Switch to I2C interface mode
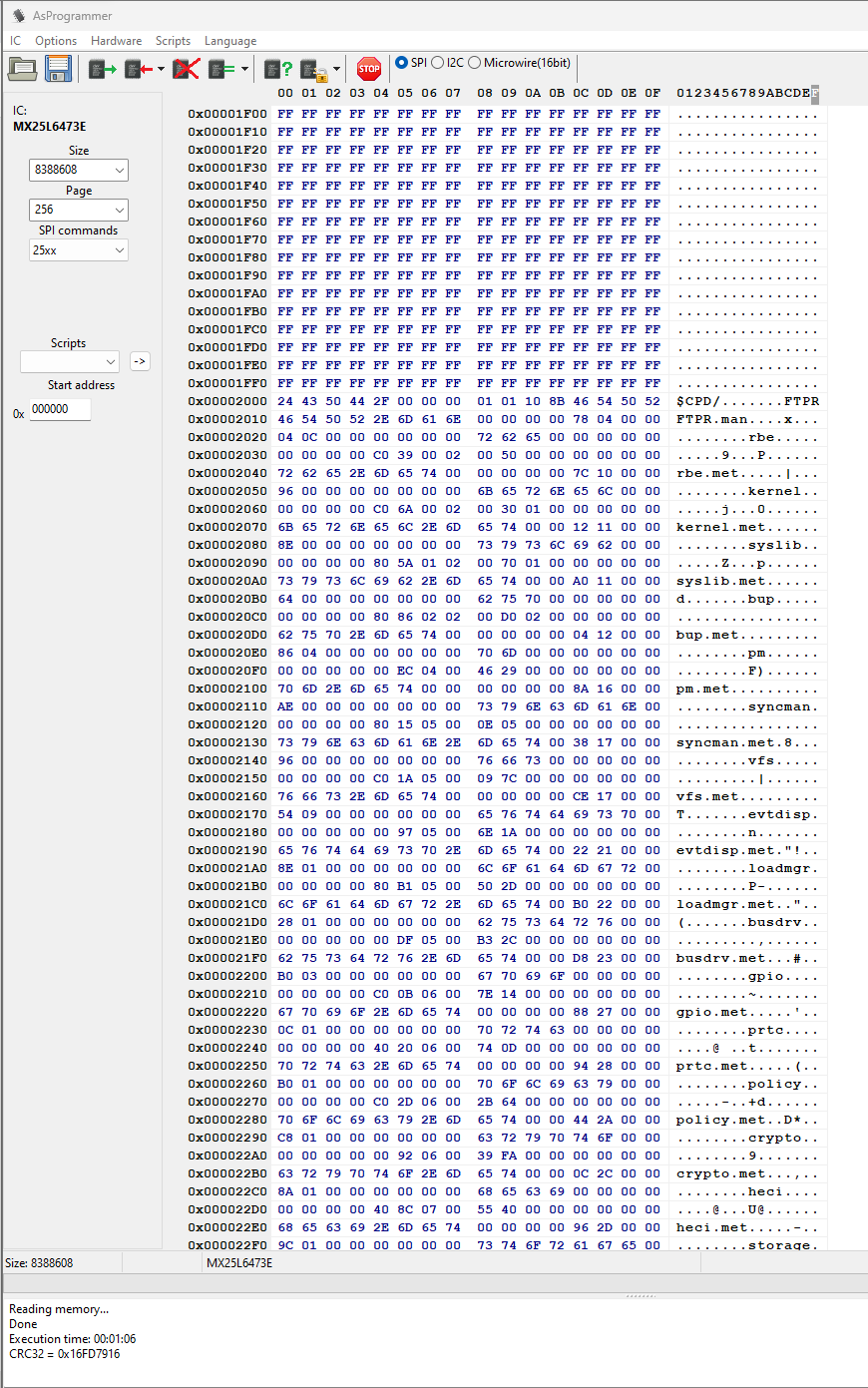This screenshot has width=868, height=1388. pos(436,62)
